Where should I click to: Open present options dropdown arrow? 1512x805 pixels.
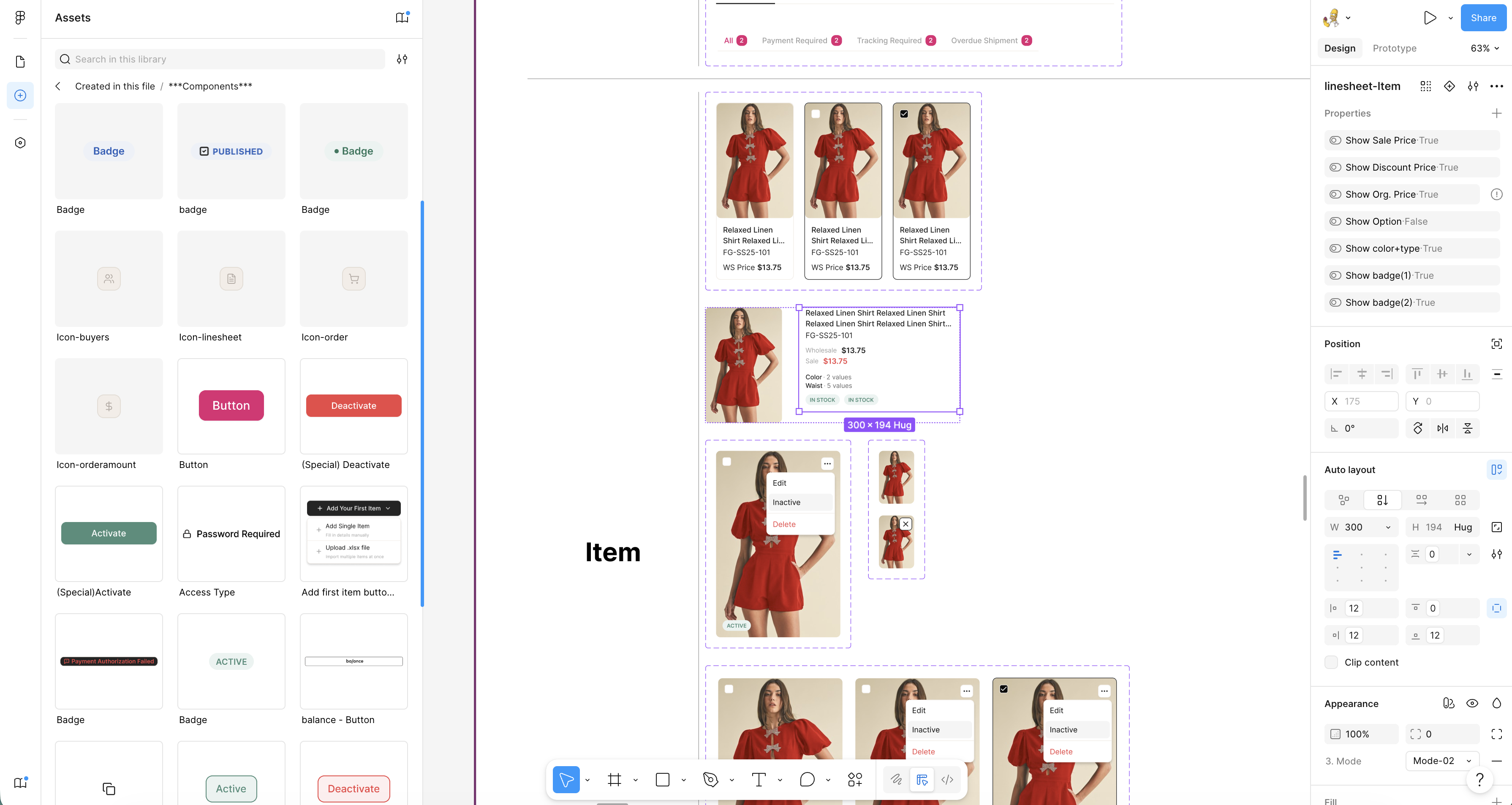click(x=1451, y=18)
